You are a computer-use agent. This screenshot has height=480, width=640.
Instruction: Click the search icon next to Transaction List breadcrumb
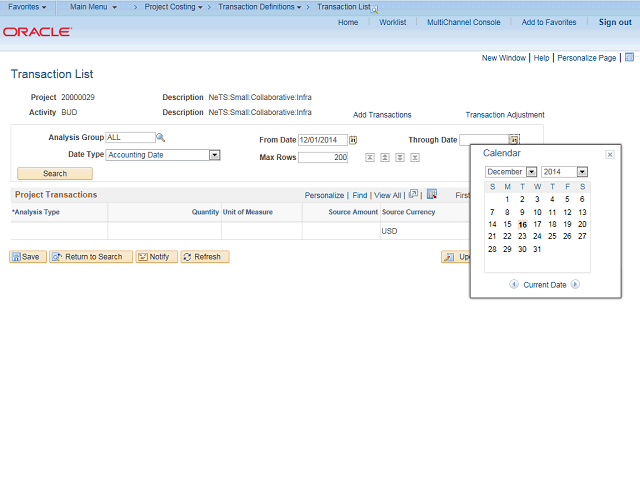coord(374,10)
